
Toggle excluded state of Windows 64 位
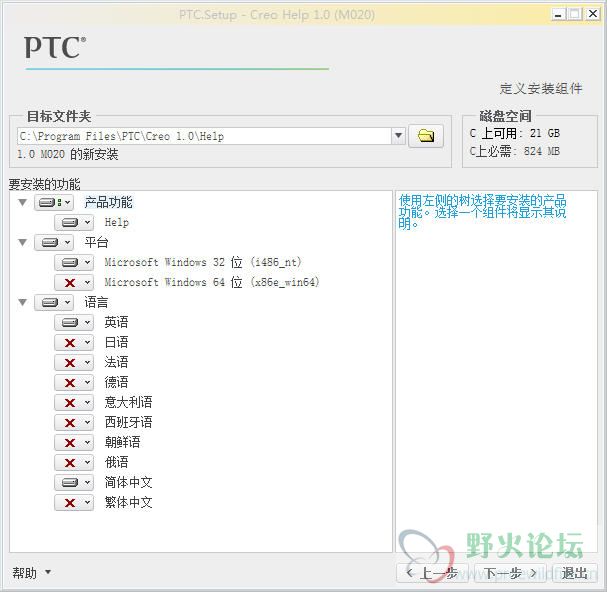tap(74, 282)
